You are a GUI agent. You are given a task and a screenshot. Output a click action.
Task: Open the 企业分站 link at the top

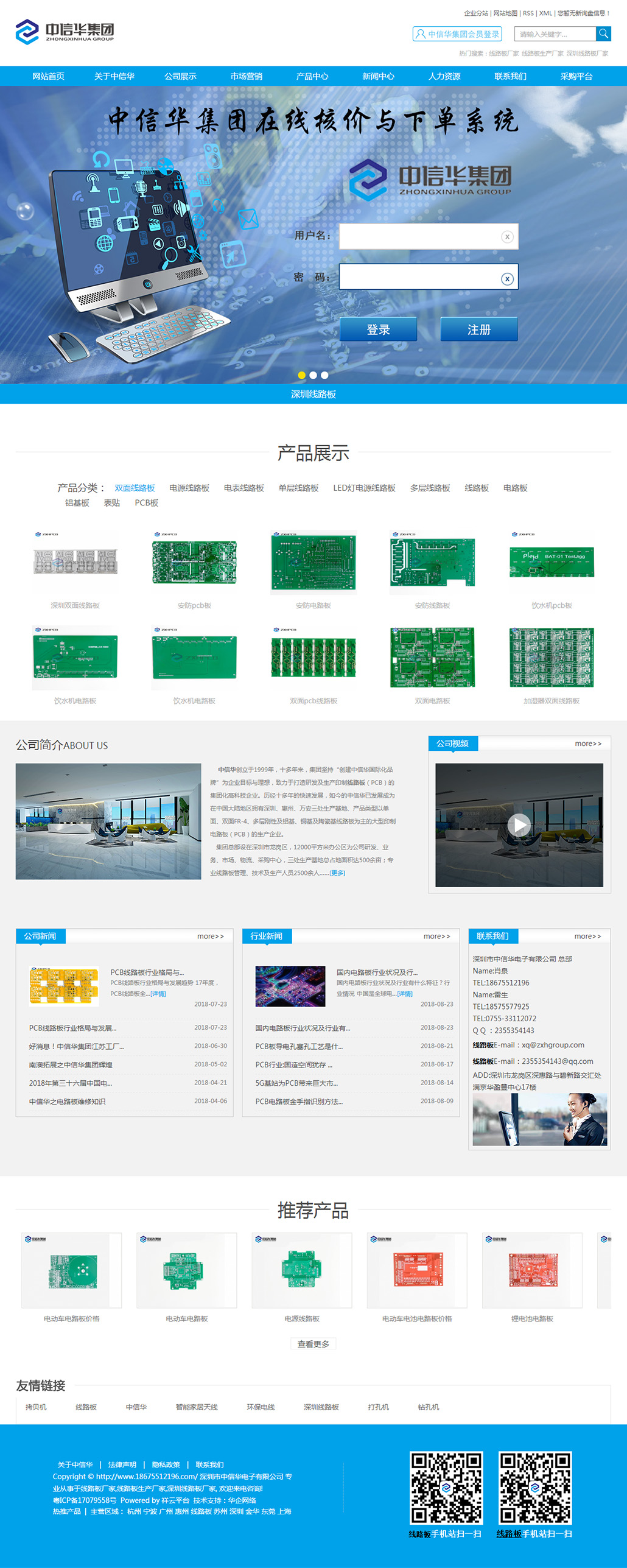tap(476, 13)
